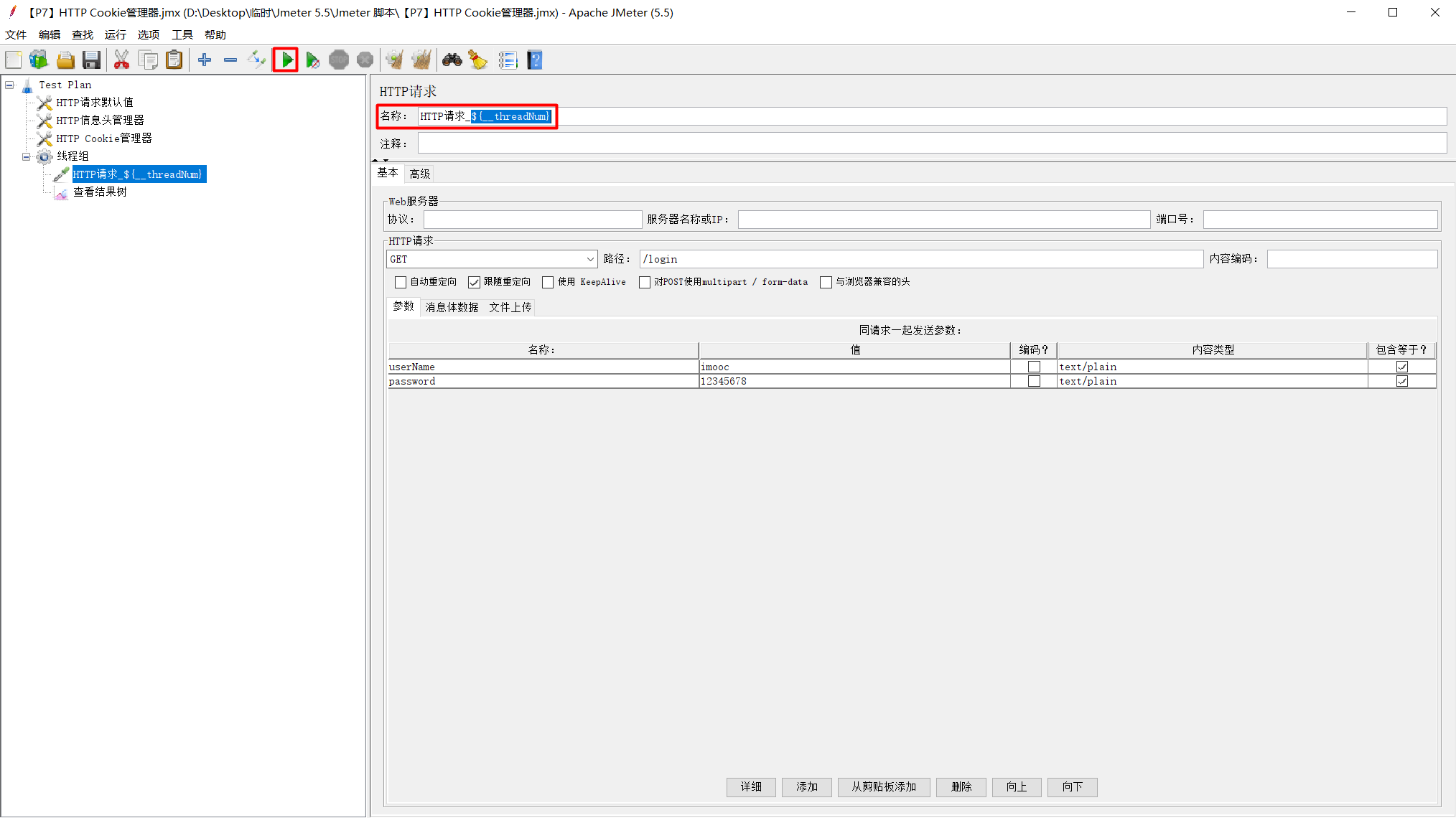
Task: Clear all results with double broom
Action: point(421,60)
